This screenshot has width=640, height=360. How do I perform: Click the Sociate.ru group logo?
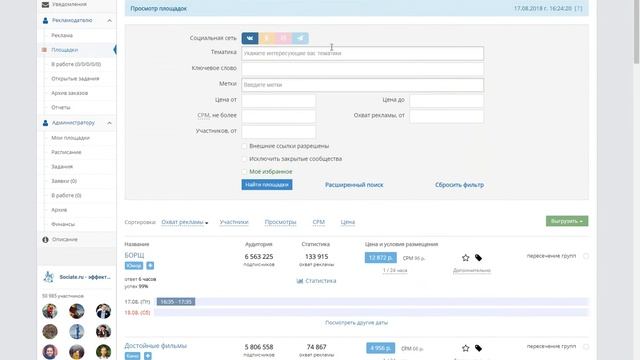(x=49, y=277)
